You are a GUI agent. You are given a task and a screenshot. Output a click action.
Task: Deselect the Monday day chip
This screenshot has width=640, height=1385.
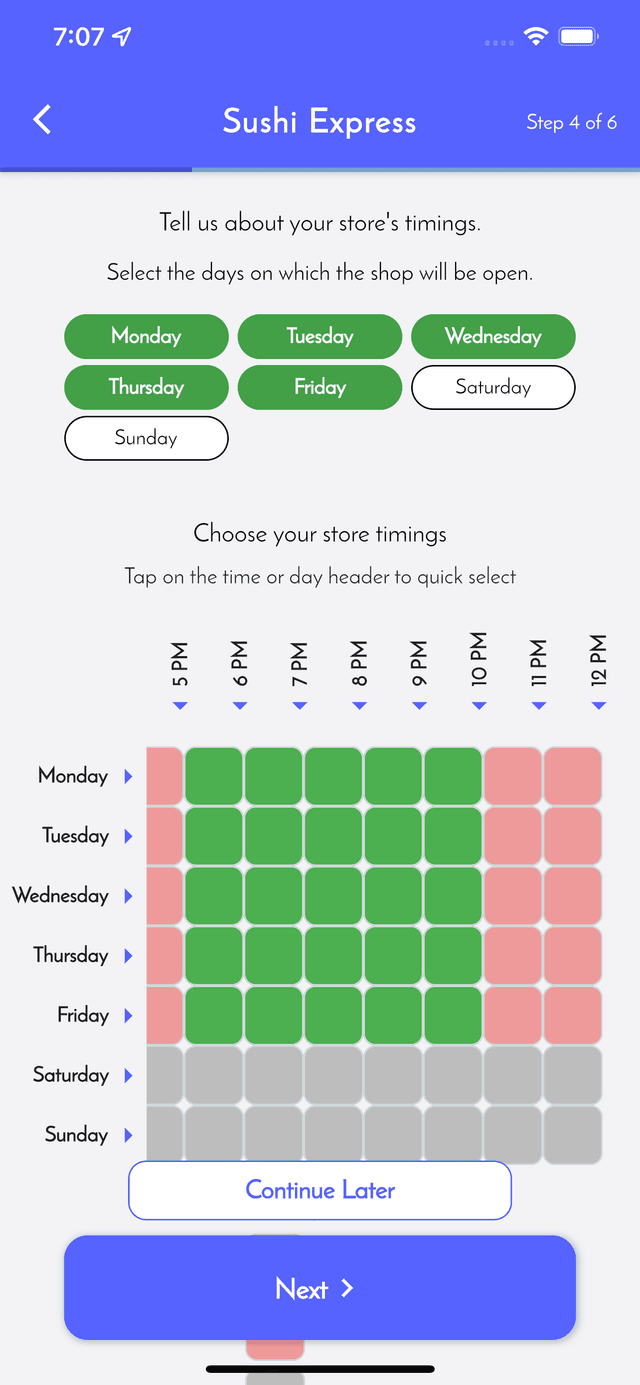146,336
